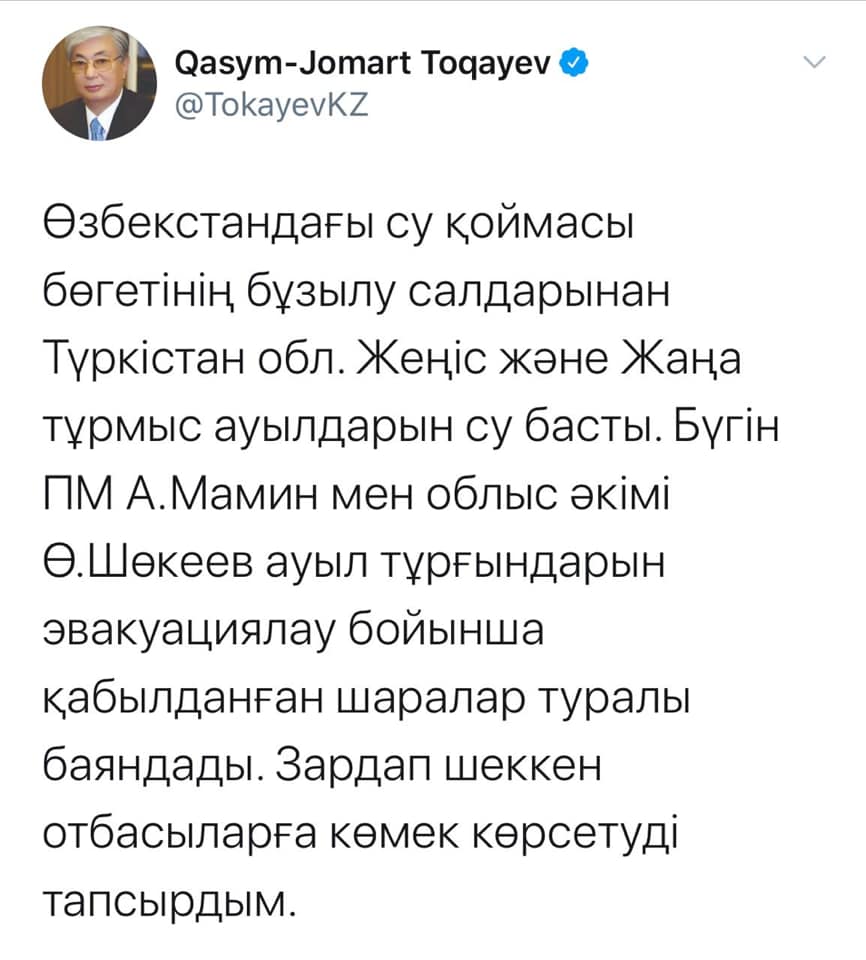Image resolution: width=866 pixels, height=960 pixels.
Task: Open the Qasym-Jomart Toqayev display name
Action: [x=363, y=62]
